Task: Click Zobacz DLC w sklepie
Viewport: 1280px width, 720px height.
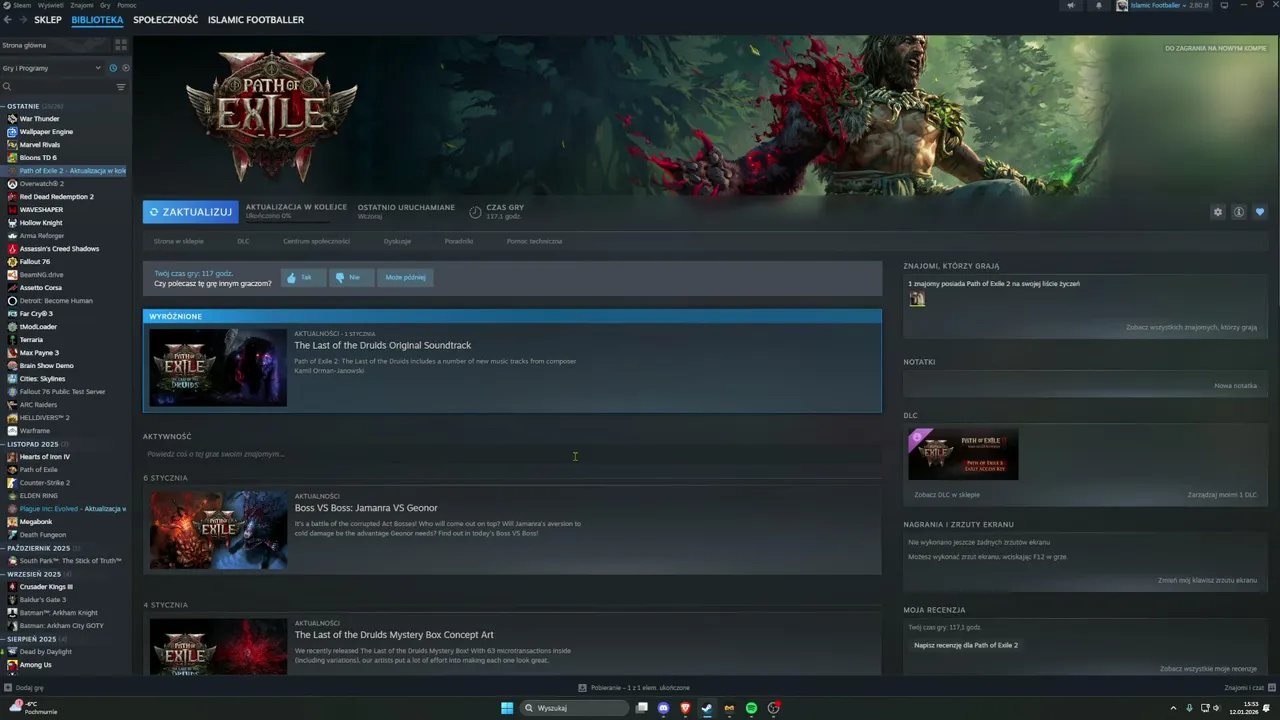Action: [x=947, y=495]
